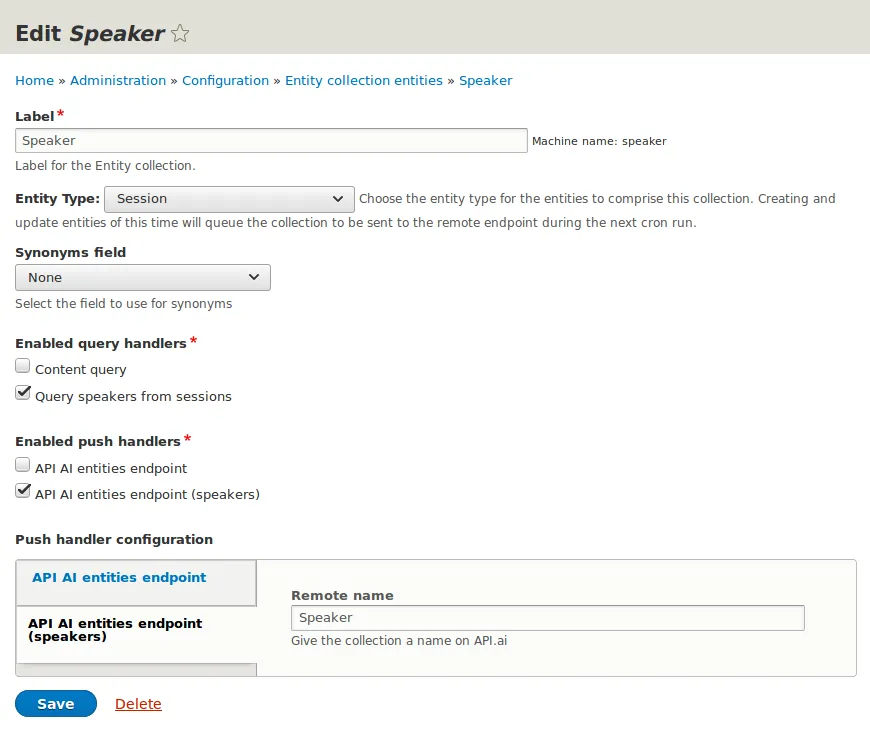
Task: Enable the API AI entities endpoint checkbox
Action: pyautogui.click(x=23, y=464)
